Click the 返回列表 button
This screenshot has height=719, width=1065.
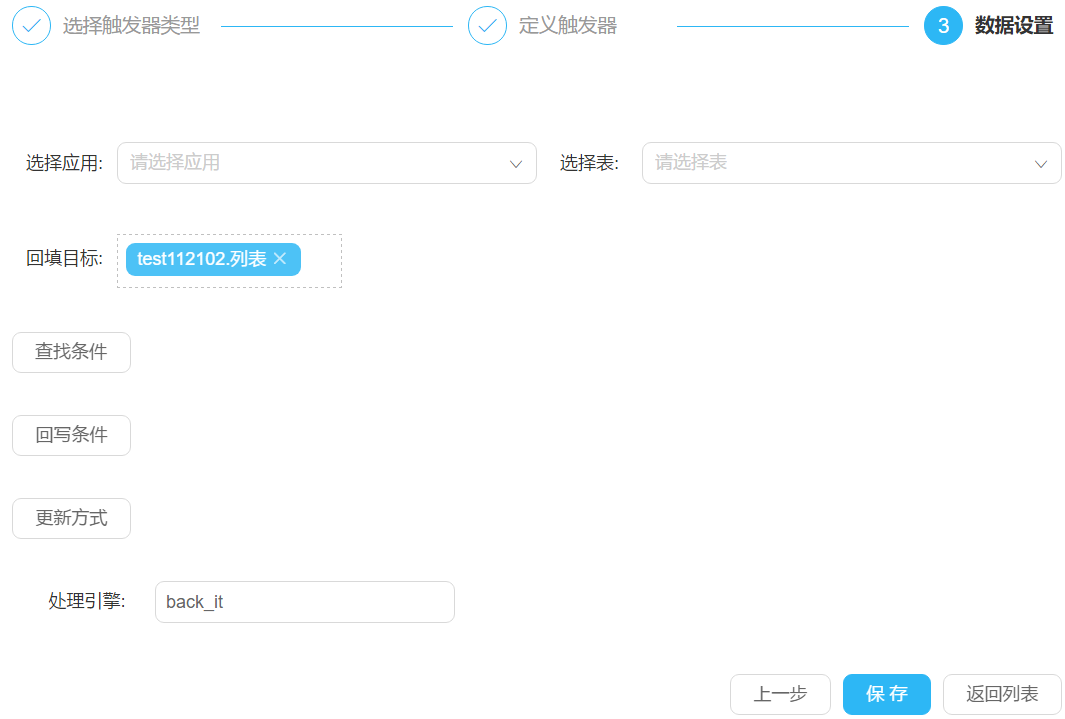pyautogui.click(x=1001, y=694)
